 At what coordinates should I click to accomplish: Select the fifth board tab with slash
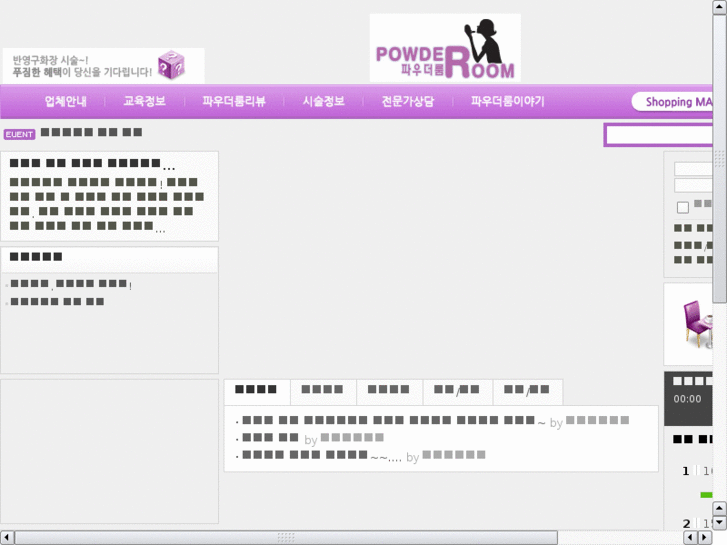[528, 390]
